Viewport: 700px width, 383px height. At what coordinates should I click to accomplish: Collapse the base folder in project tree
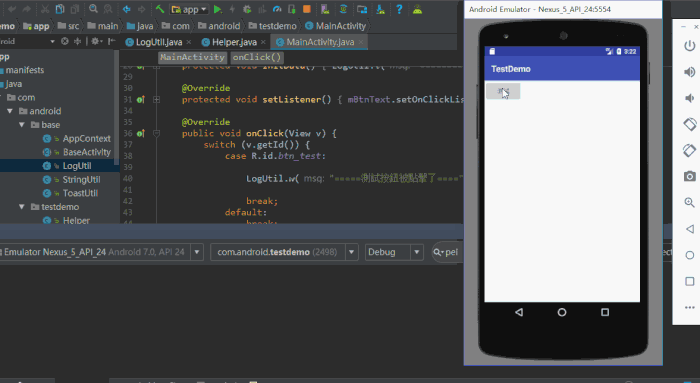21,125
